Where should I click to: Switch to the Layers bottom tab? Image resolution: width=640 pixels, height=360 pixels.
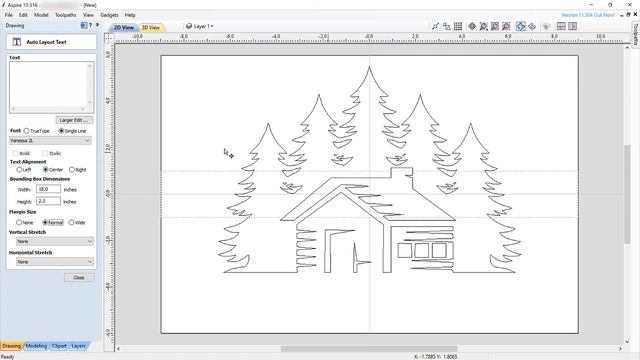click(x=78, y=346)
